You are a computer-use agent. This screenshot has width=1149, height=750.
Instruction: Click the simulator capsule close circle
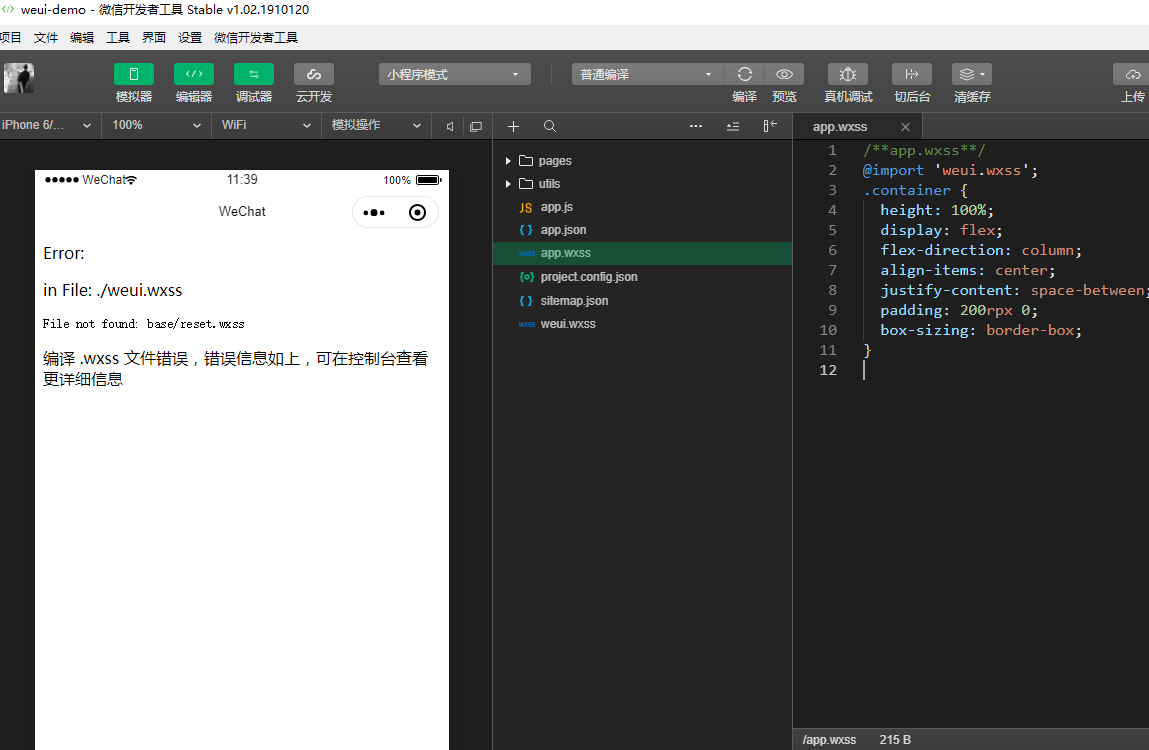click(x=417, y=213)
